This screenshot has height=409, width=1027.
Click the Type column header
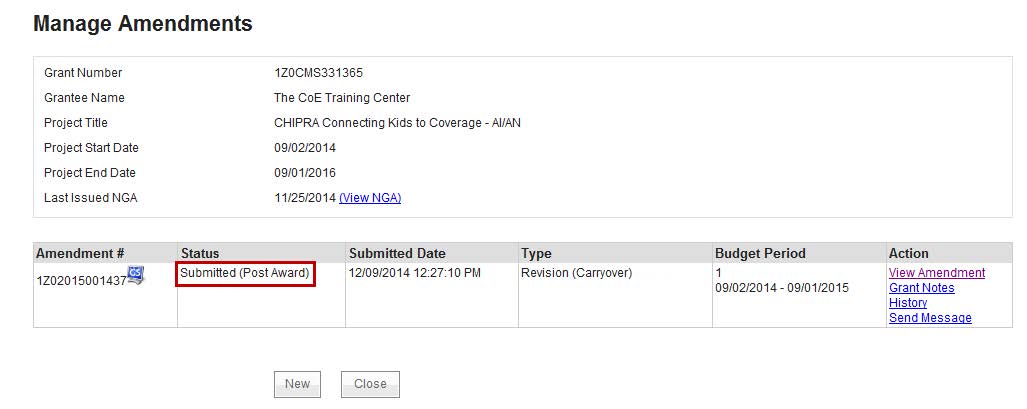point(537,253)
